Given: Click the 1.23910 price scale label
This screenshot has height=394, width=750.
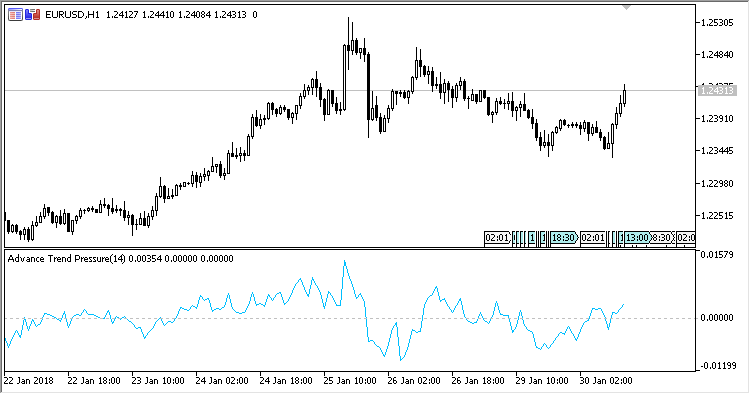Looking at the screenshot, I should (x=717, y=119).
